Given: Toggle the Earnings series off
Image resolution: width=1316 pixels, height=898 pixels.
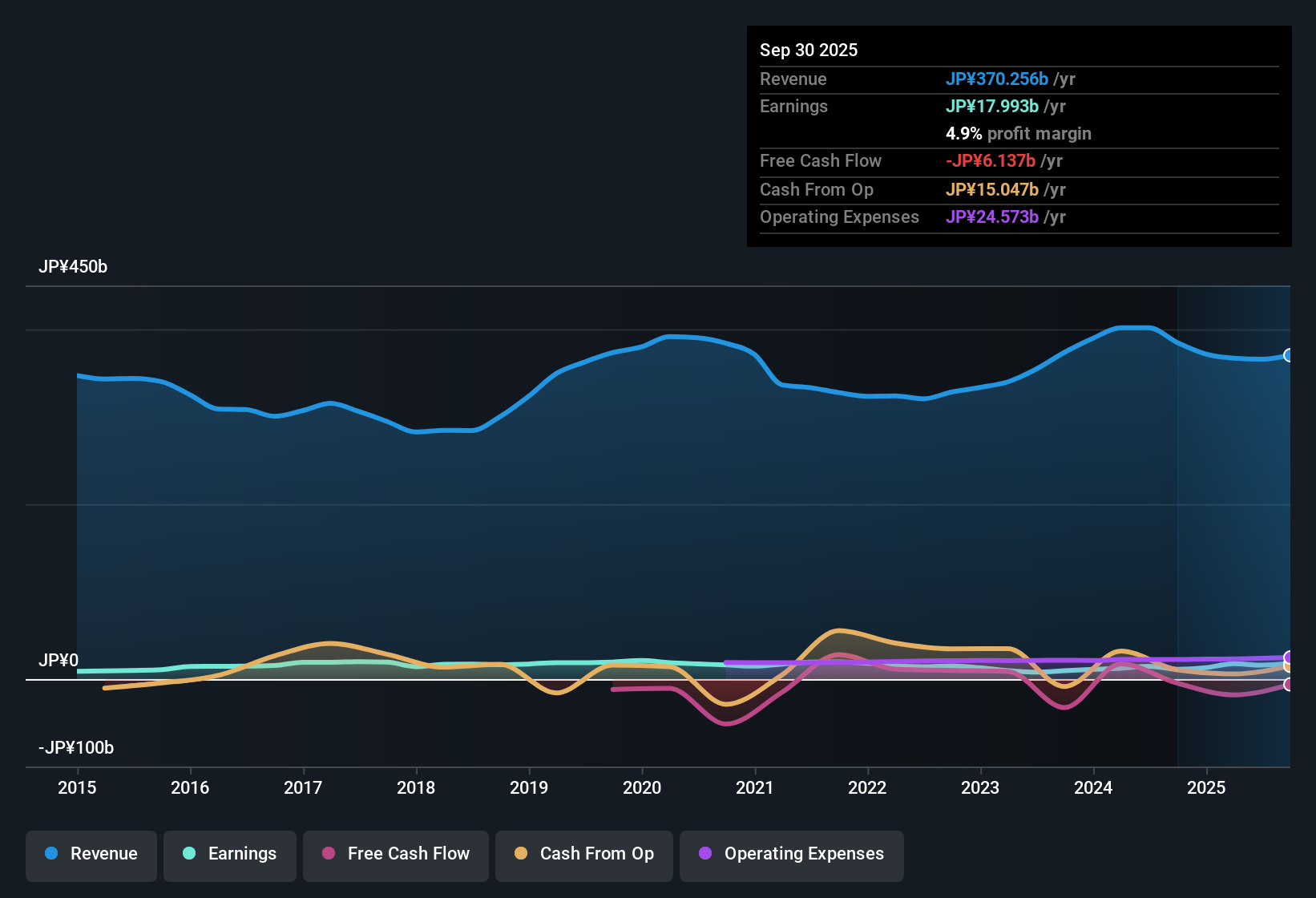Looking at the screenshot, I should (x=229, y=854).
